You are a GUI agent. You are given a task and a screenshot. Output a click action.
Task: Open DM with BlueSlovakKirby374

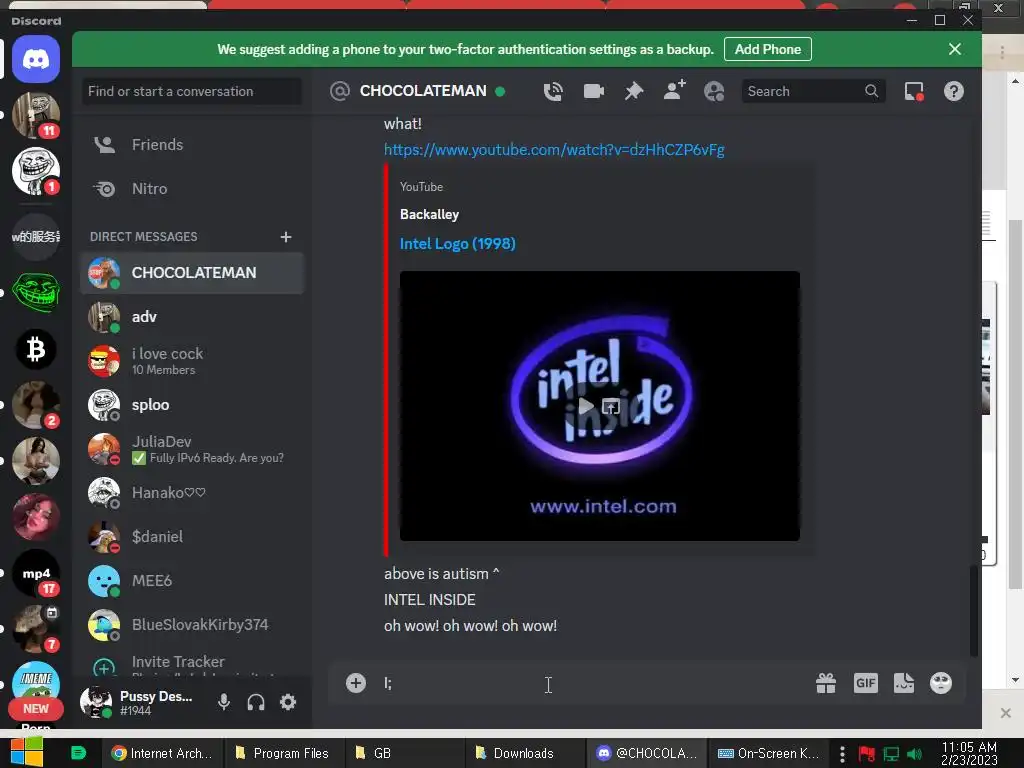192,625
